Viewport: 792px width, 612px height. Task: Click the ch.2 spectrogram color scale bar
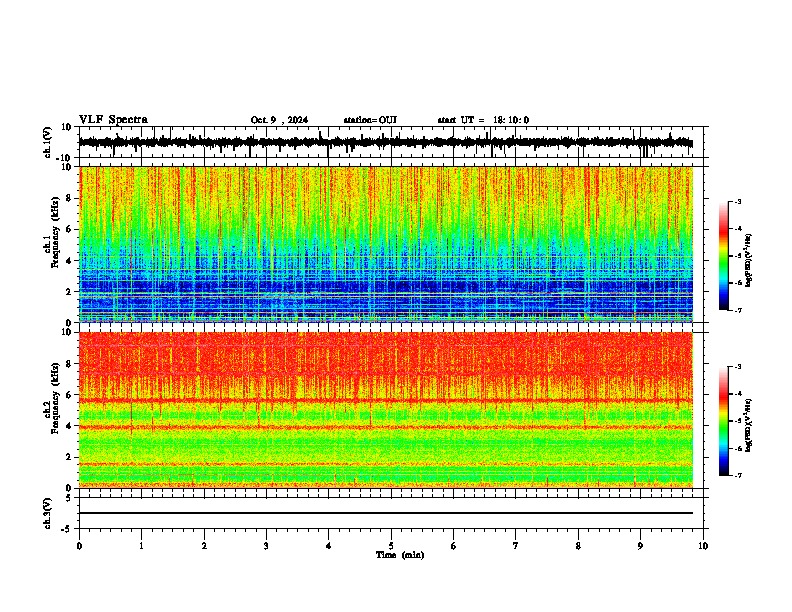[723, 421]
